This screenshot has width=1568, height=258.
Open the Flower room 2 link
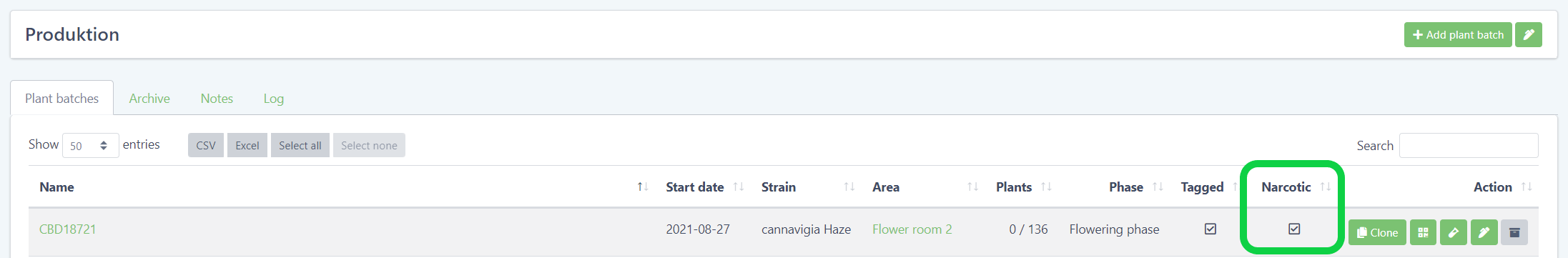pyautogui.click(x=912, y=229)
